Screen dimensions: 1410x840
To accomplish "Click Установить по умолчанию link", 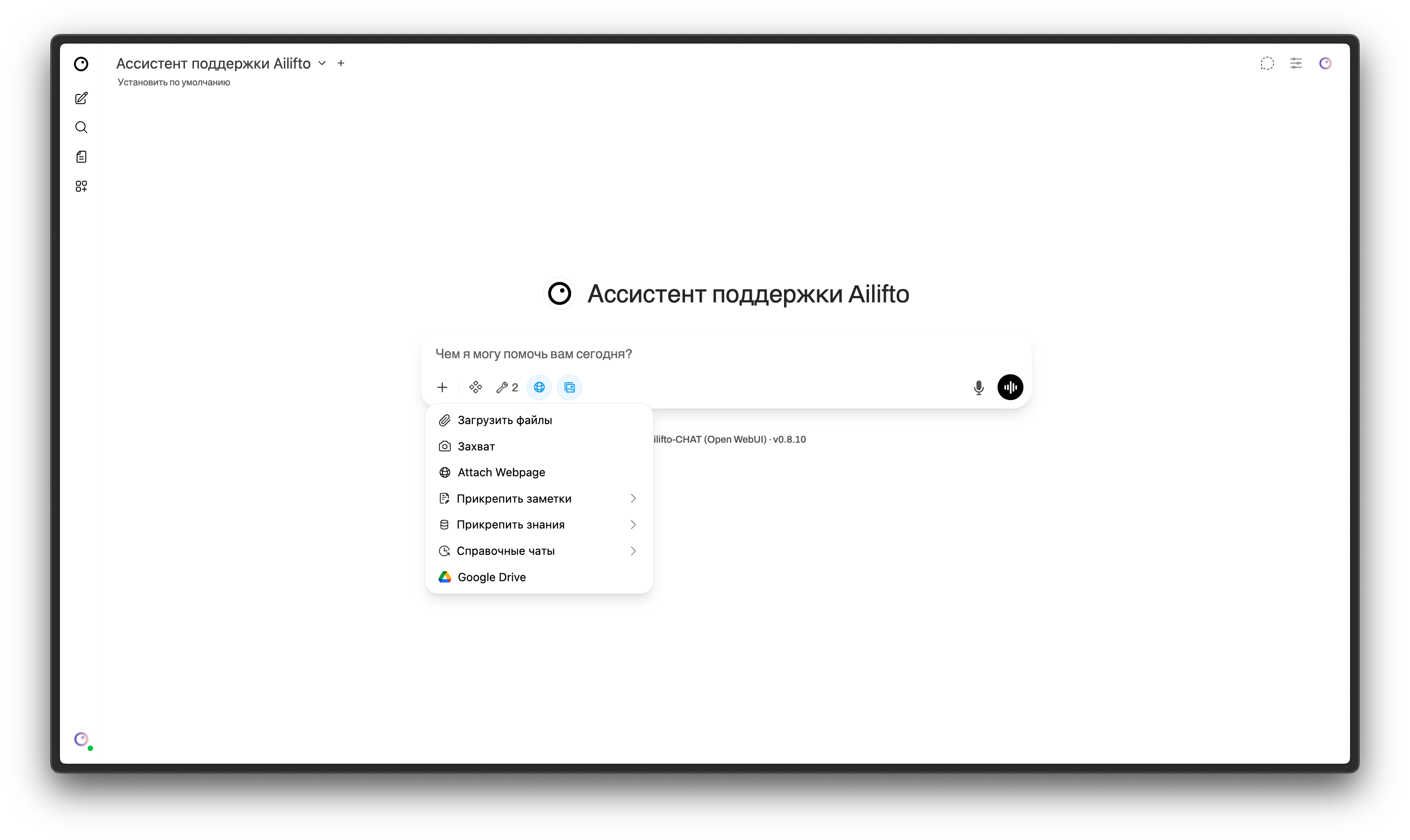I will pos(173,82).
